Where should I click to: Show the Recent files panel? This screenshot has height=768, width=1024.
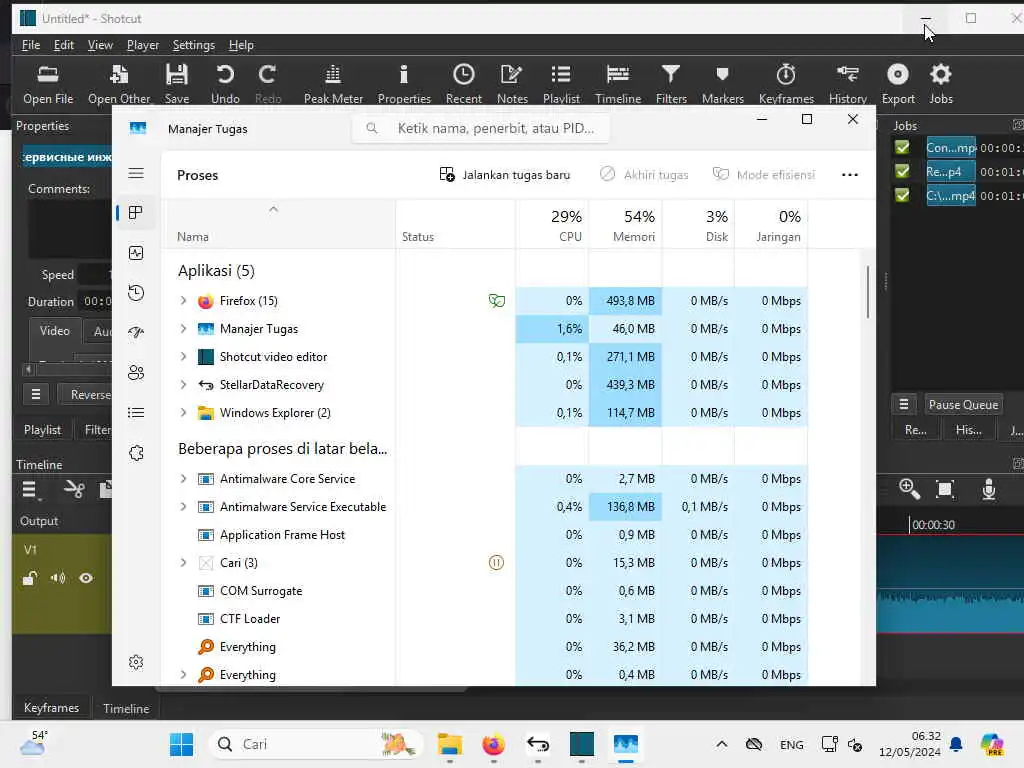pyautogui.click(x=464, y=85)
